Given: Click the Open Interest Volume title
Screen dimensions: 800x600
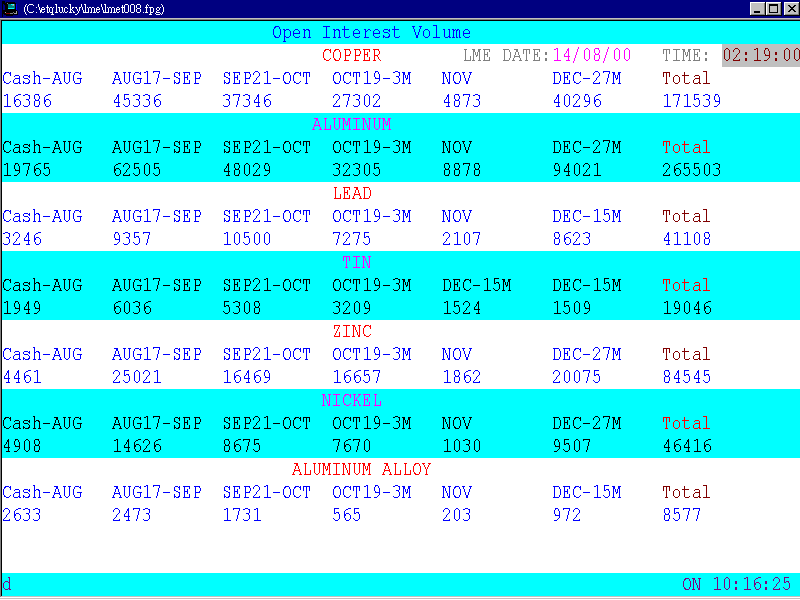Looking at the screenshot, I should tap(371, 31).
